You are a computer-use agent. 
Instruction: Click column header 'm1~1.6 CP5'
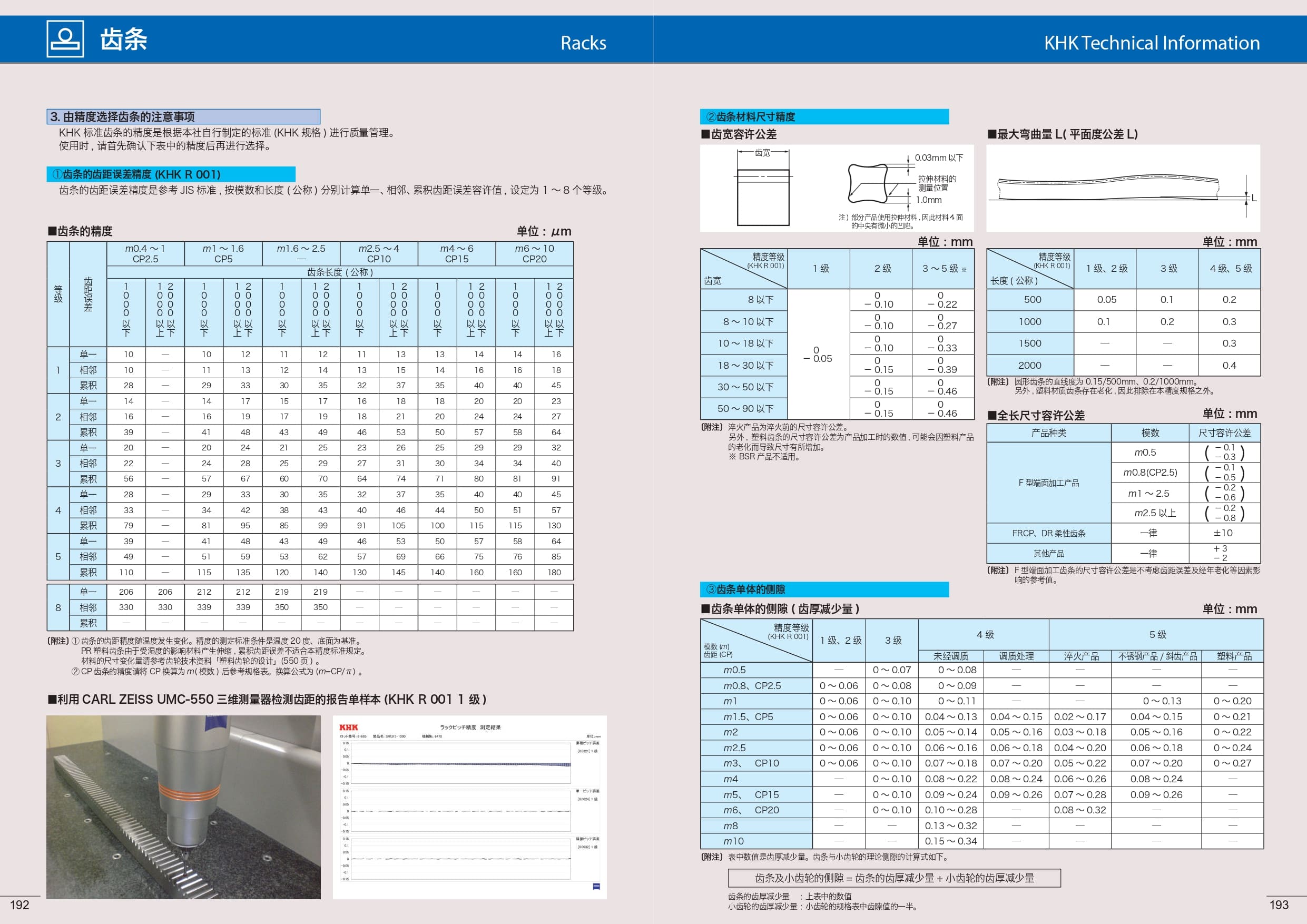[223, 253]
